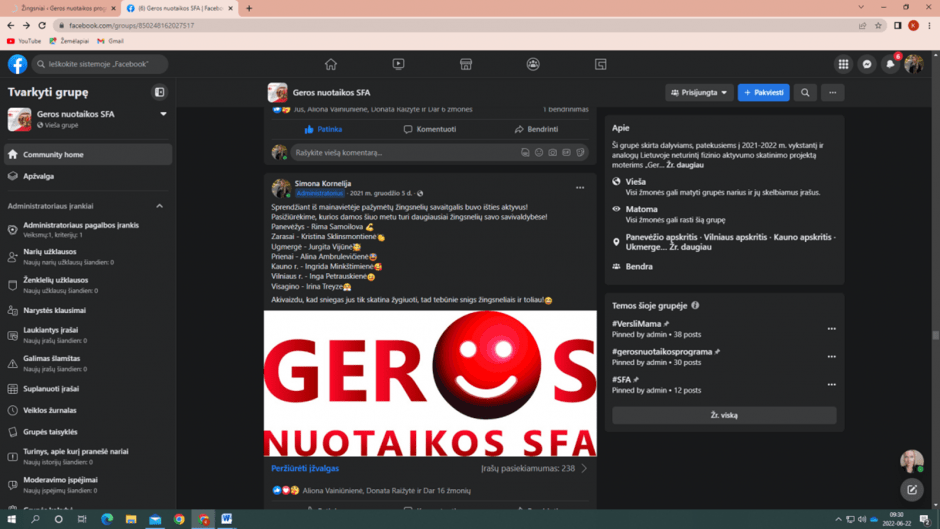Show info about topics in this group
This screenshot has height=529, width=940.
(695, 305)
